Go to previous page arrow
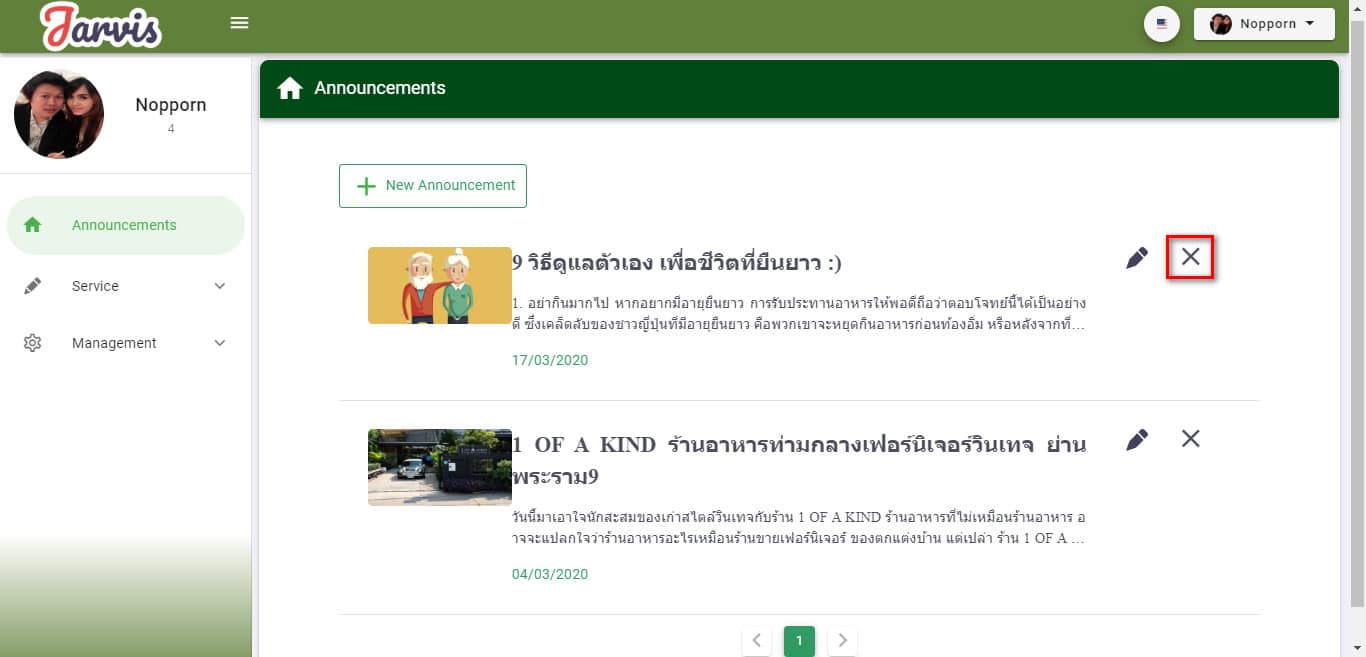The image size is (1366, 657). (757, 640)
